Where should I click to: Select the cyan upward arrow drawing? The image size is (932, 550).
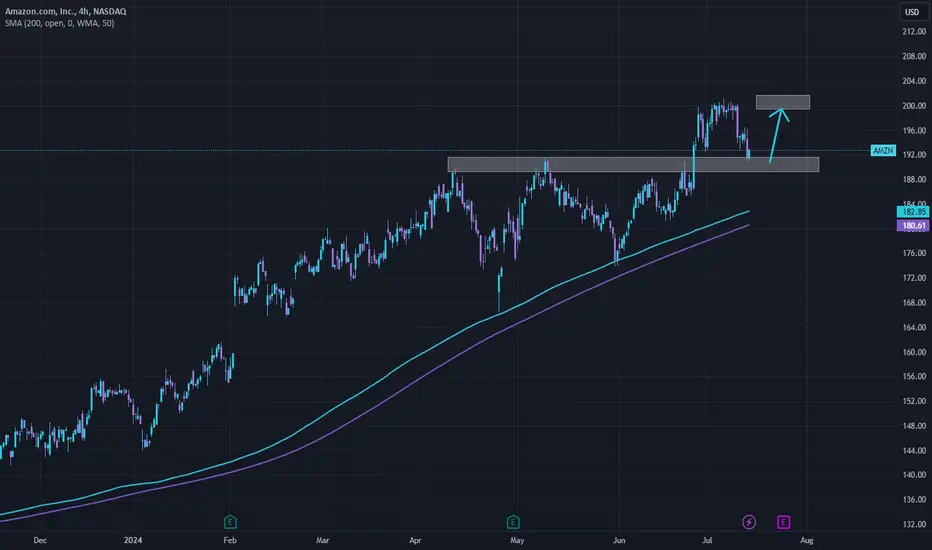pyautogui.click(x=775, y=138)
